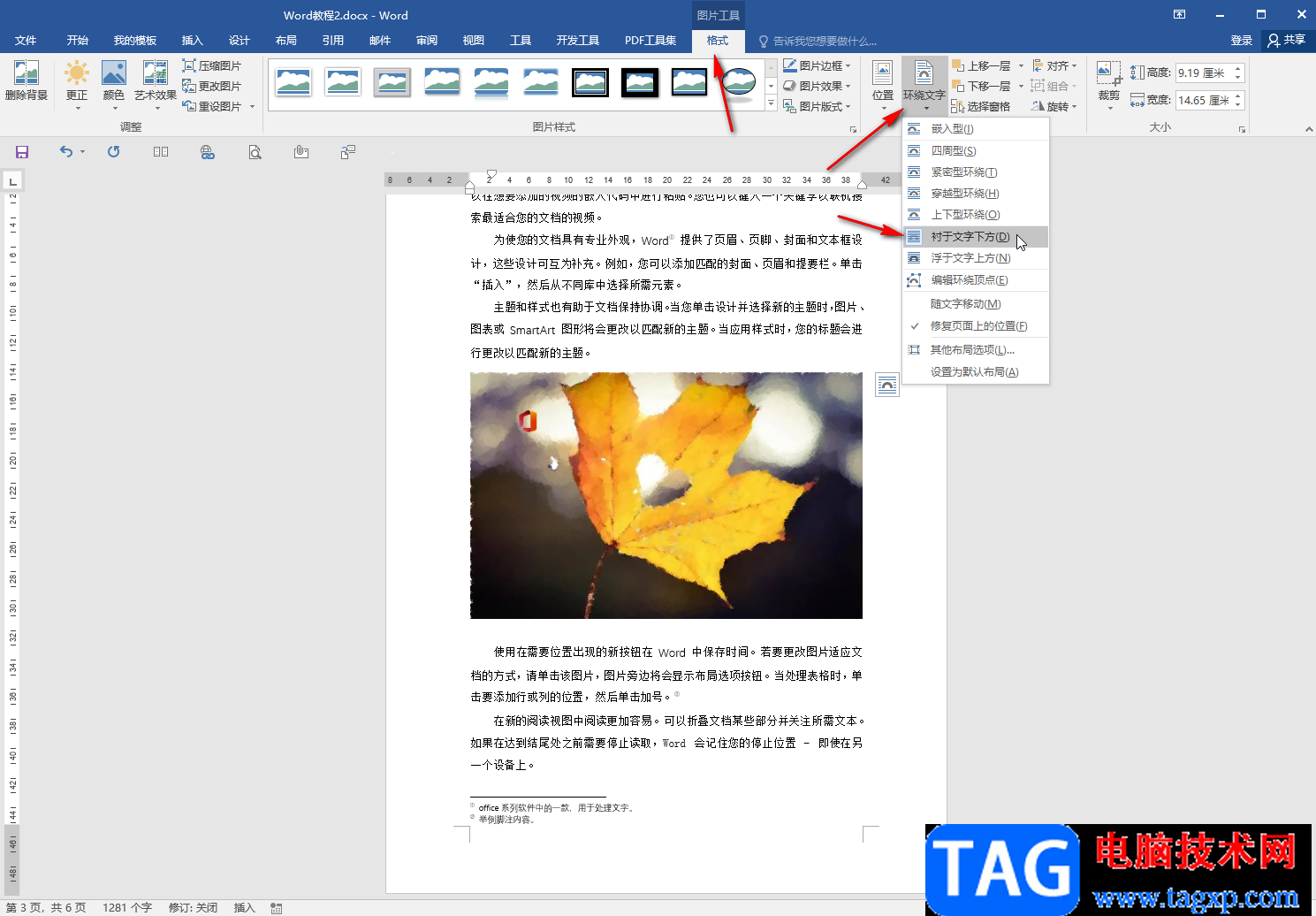Switch to the Layout (布局) tab
1316x916 pixels.
286,41
